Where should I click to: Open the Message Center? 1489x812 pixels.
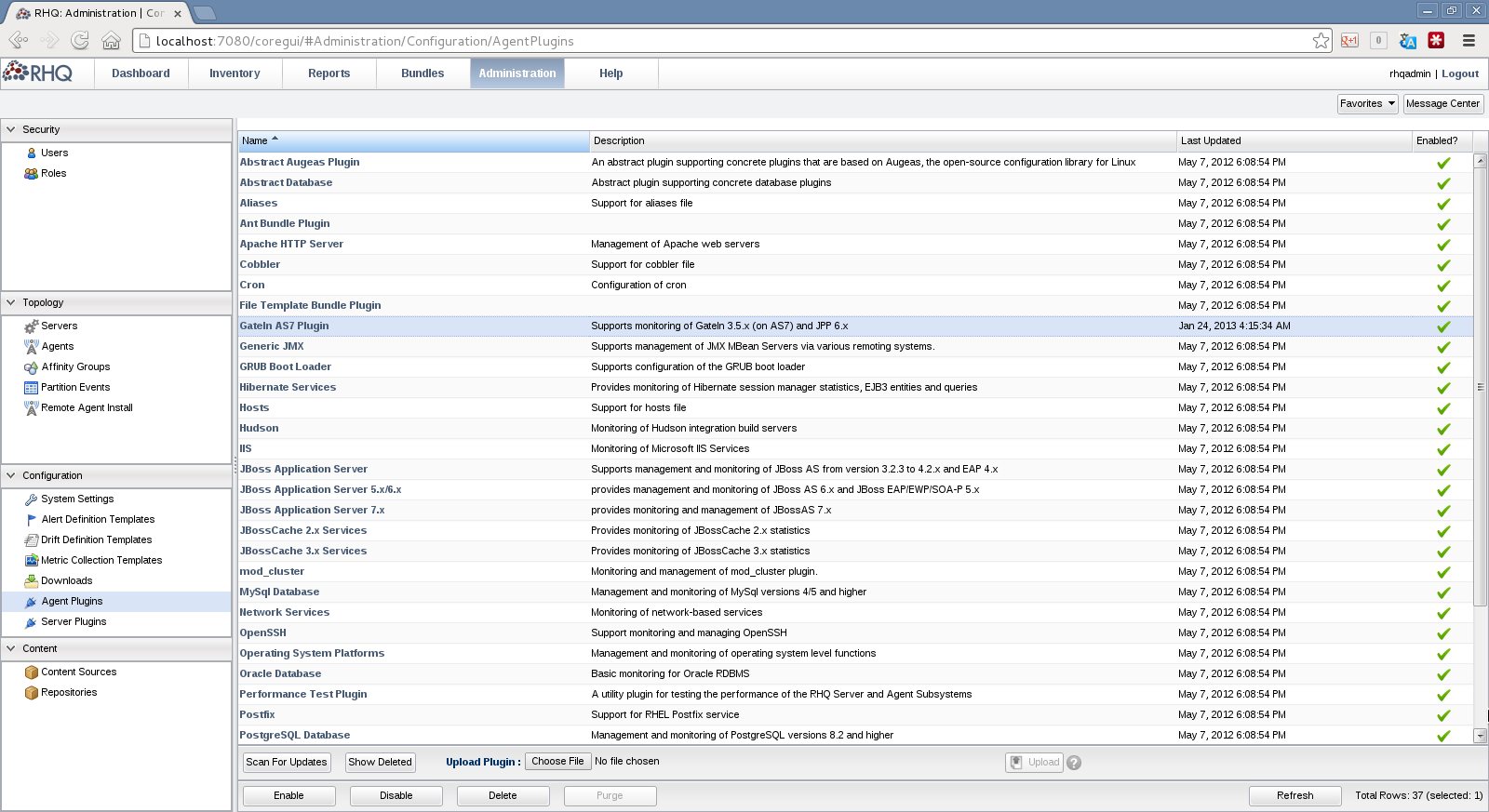1443,103
